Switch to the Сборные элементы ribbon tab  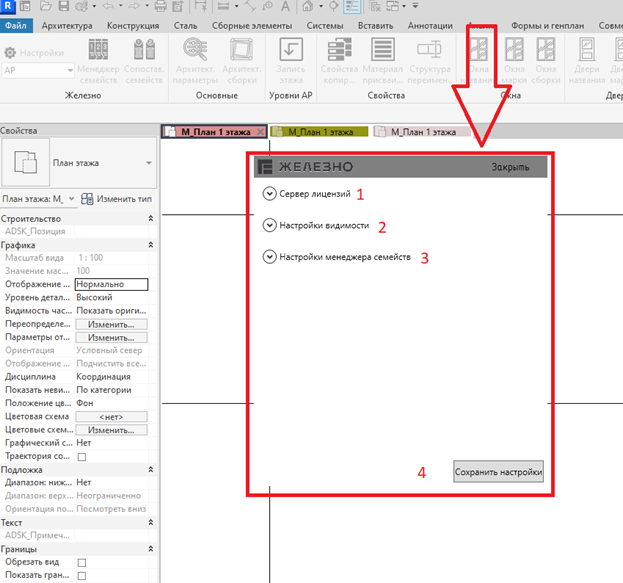(x=252, y=26)
